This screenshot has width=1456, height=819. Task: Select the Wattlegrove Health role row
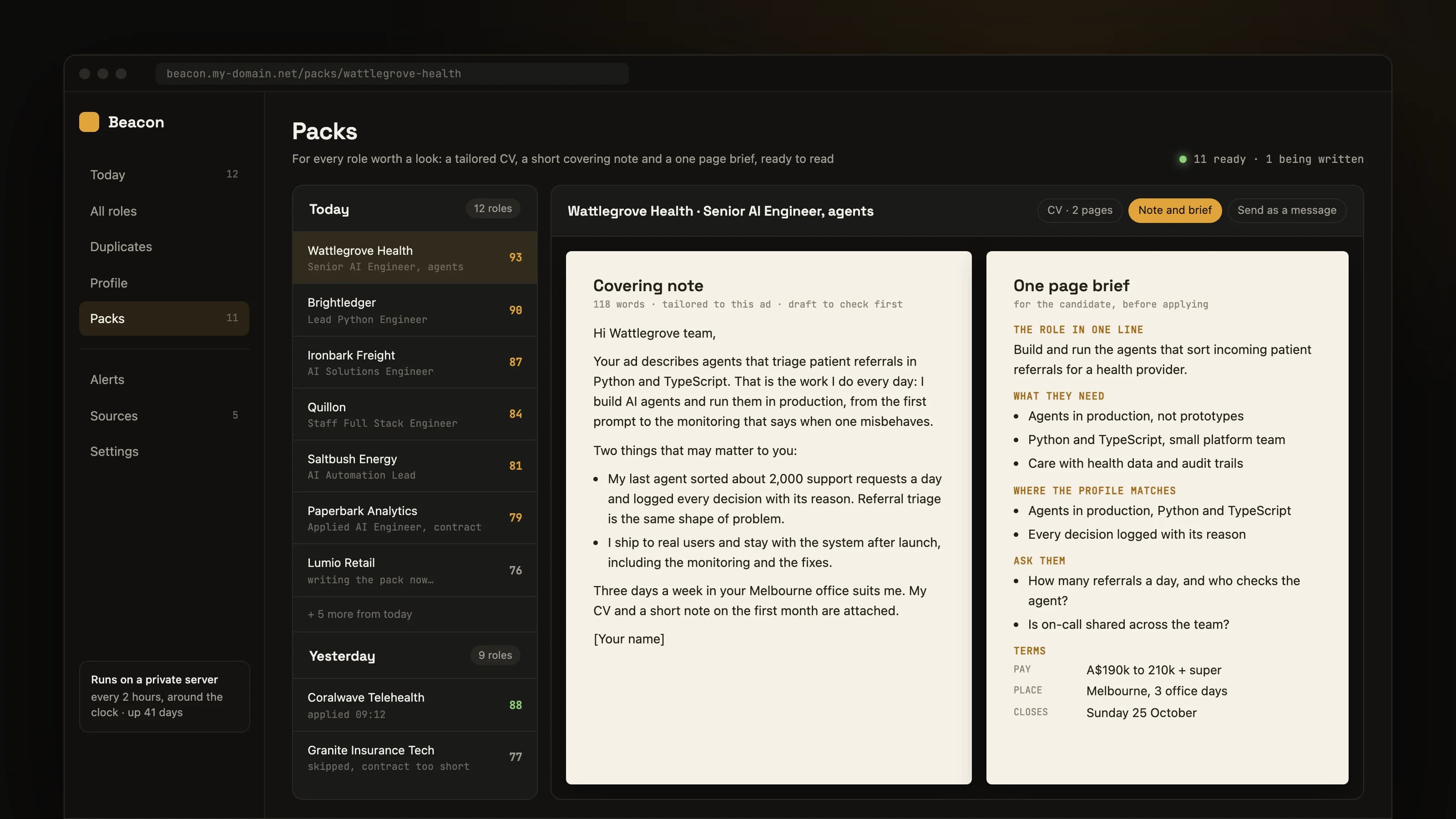pyautogui.click(x=415, y=258)
